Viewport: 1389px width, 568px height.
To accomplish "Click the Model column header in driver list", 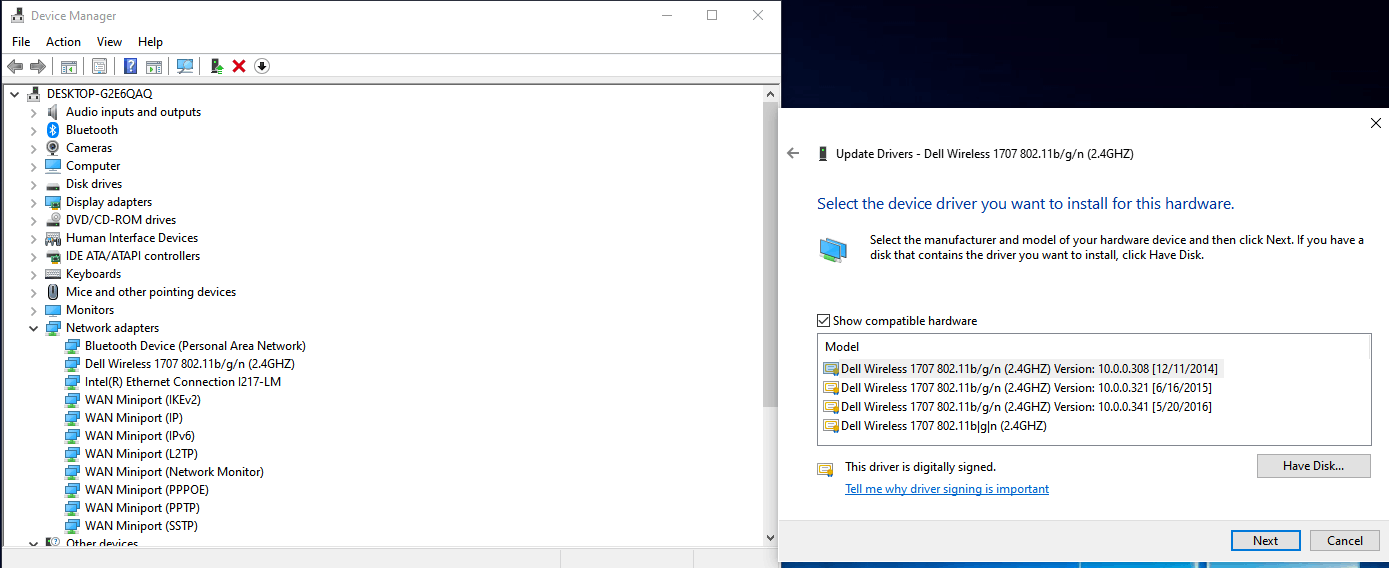I will point(1094,347).
